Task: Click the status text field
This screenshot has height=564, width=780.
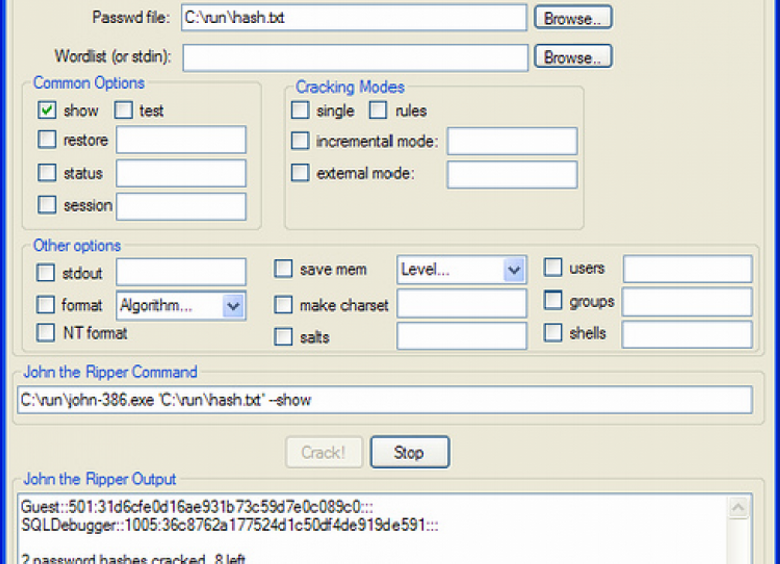Action: point(181,173)
